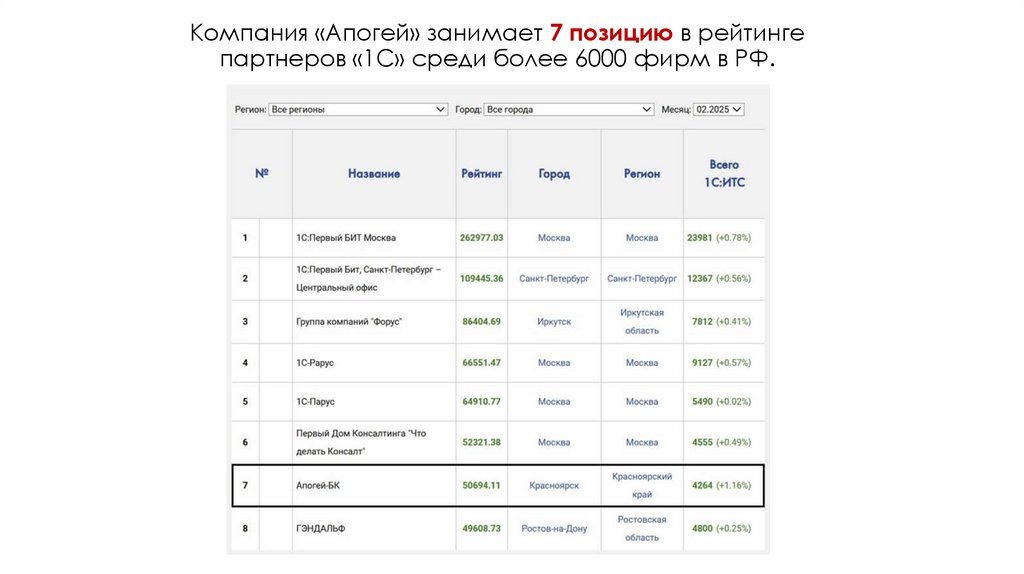Click rating value 52321.38
This screenshot has height=574, width=1024.
click(481, 442)
